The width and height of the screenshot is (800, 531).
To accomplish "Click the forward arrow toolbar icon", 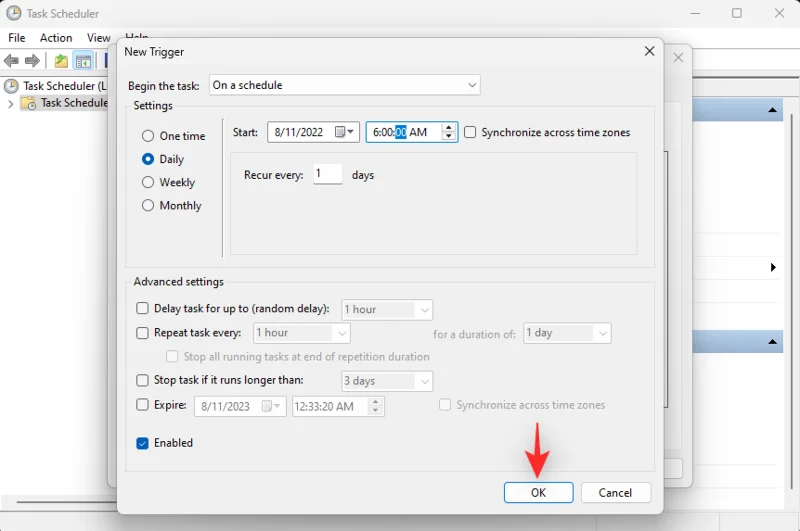I will click(32, 61).
